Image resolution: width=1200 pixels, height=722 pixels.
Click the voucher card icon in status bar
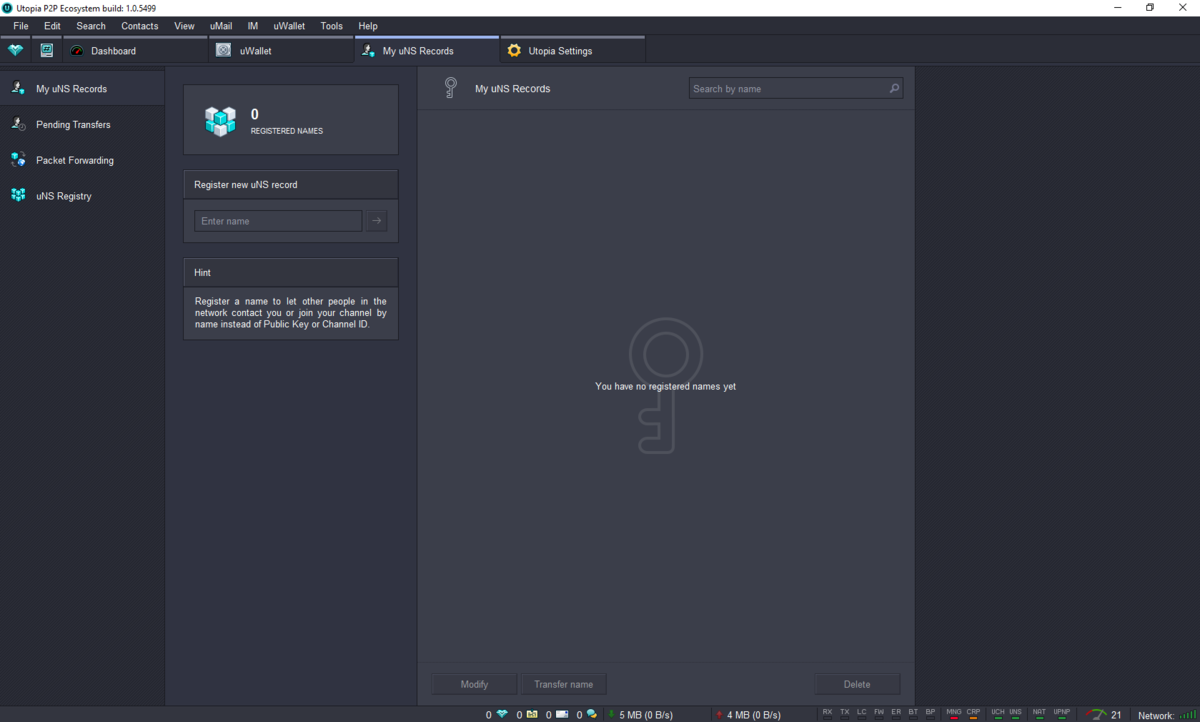pos(532,714)
